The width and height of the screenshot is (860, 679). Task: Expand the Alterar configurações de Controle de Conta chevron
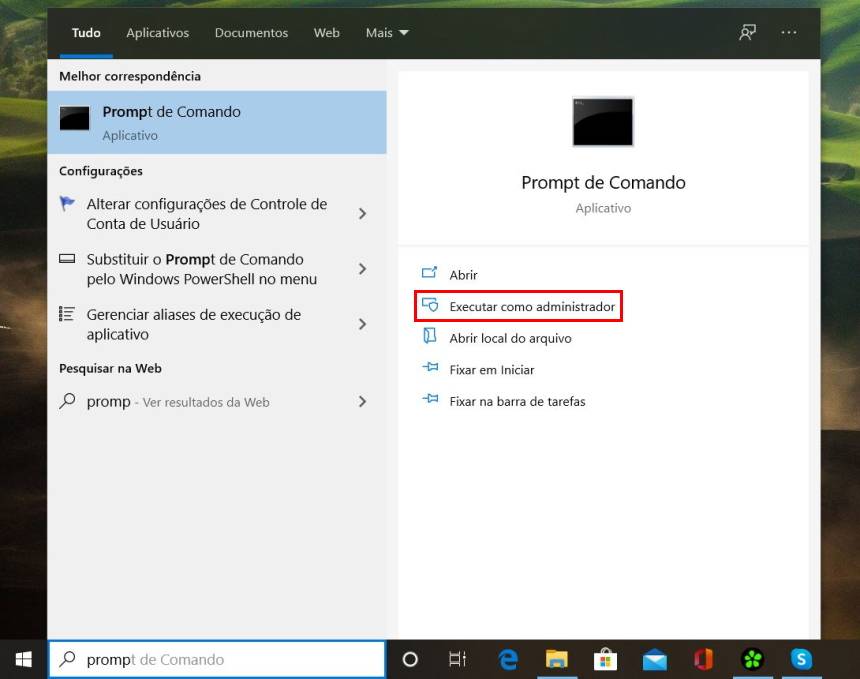(x=362, y=213)
